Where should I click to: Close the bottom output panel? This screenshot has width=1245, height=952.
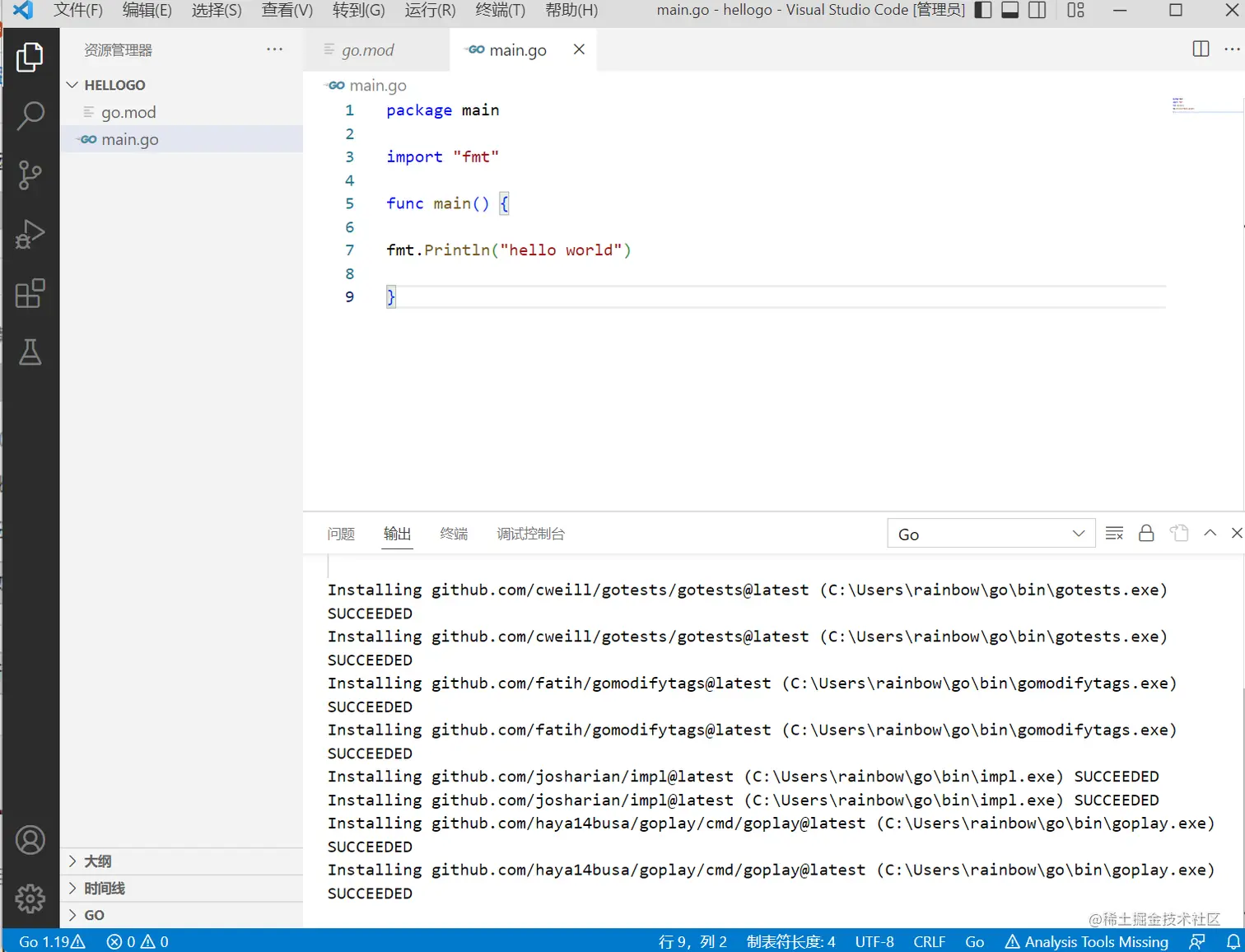coord(1236,534)
